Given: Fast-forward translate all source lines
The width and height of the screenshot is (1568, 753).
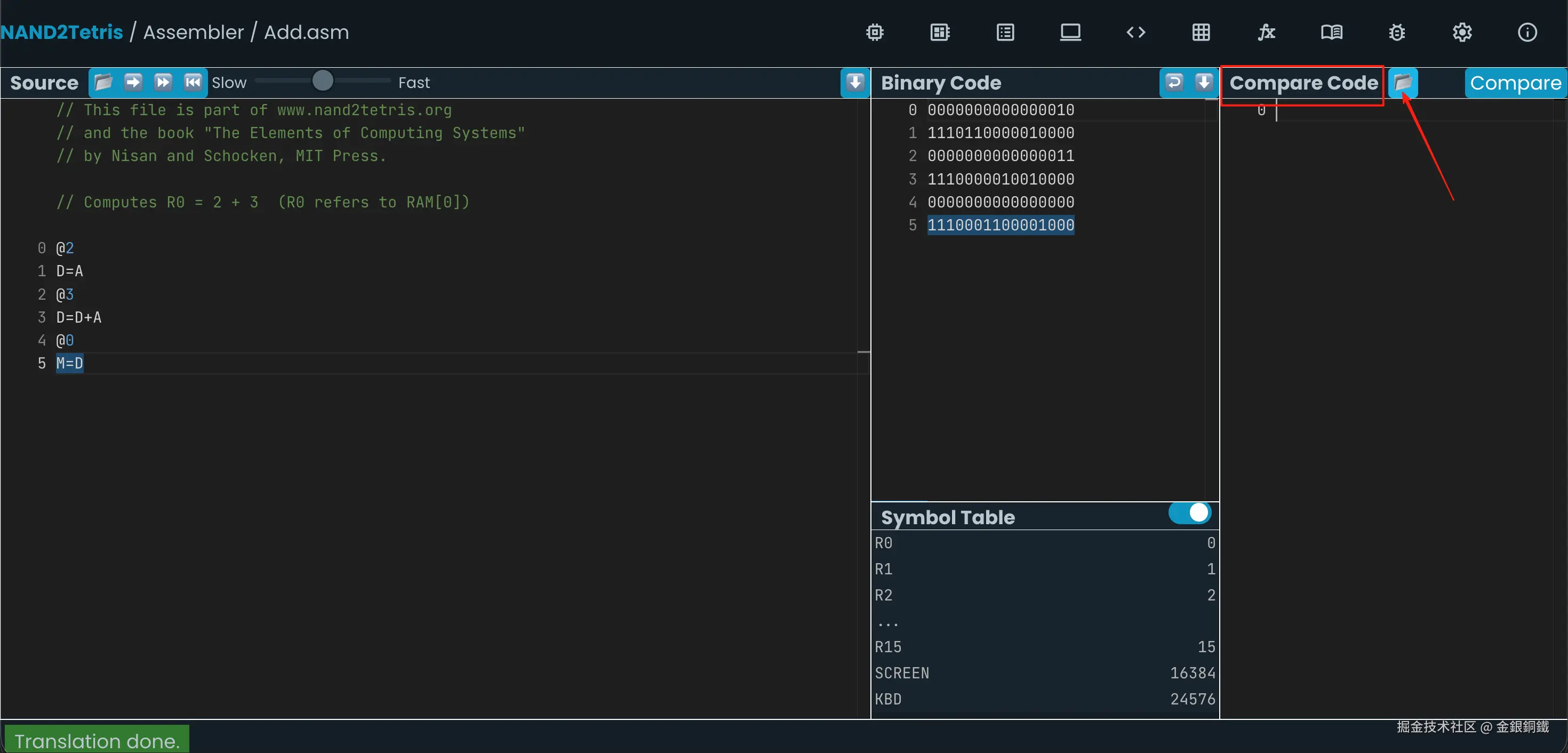Looking at the screenshot, I should pyautogui.click(x=163, y=82).
